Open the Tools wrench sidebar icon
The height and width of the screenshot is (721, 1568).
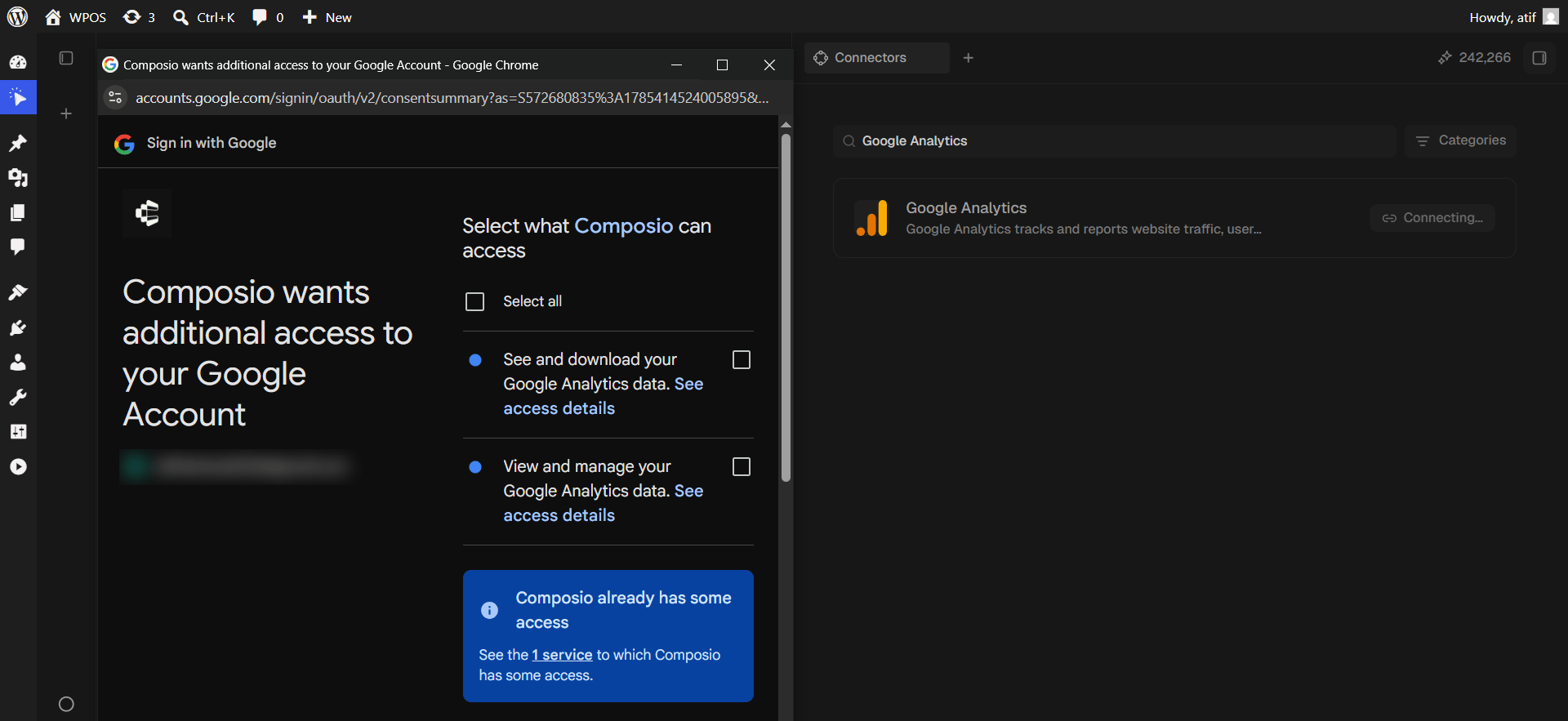(x=18, y=397)
